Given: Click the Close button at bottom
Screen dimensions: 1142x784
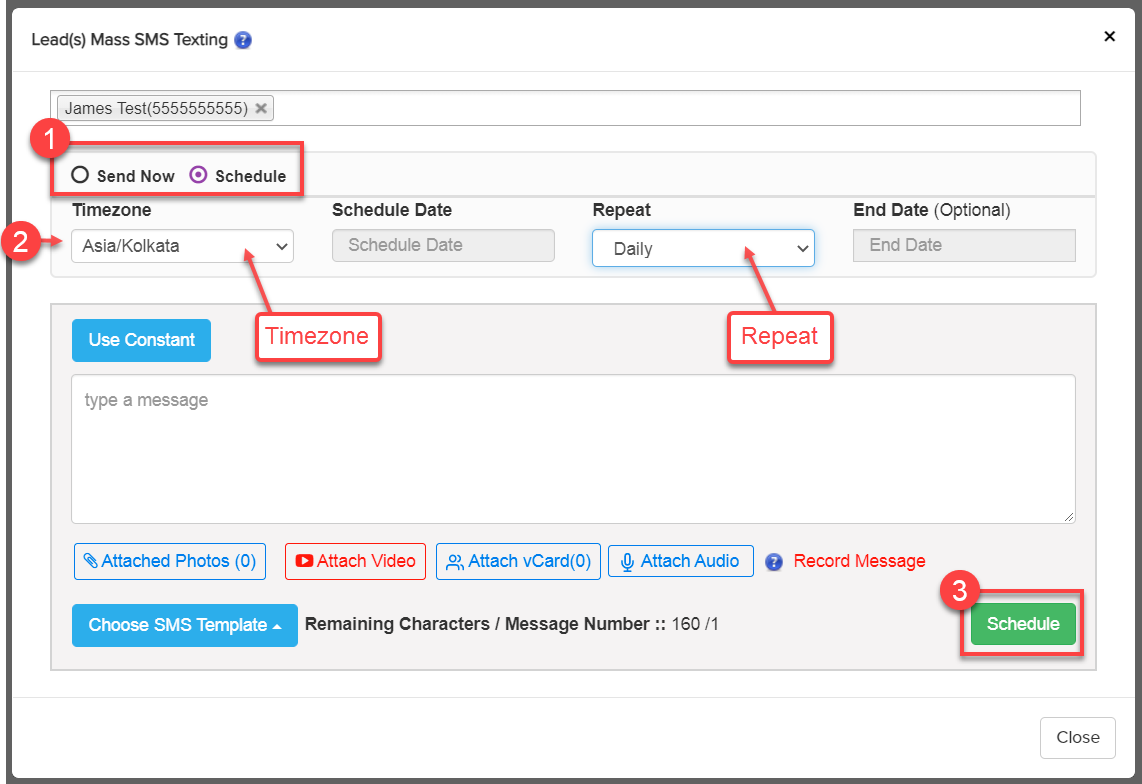Looking at the screenshot, I should pos(1077,737).
